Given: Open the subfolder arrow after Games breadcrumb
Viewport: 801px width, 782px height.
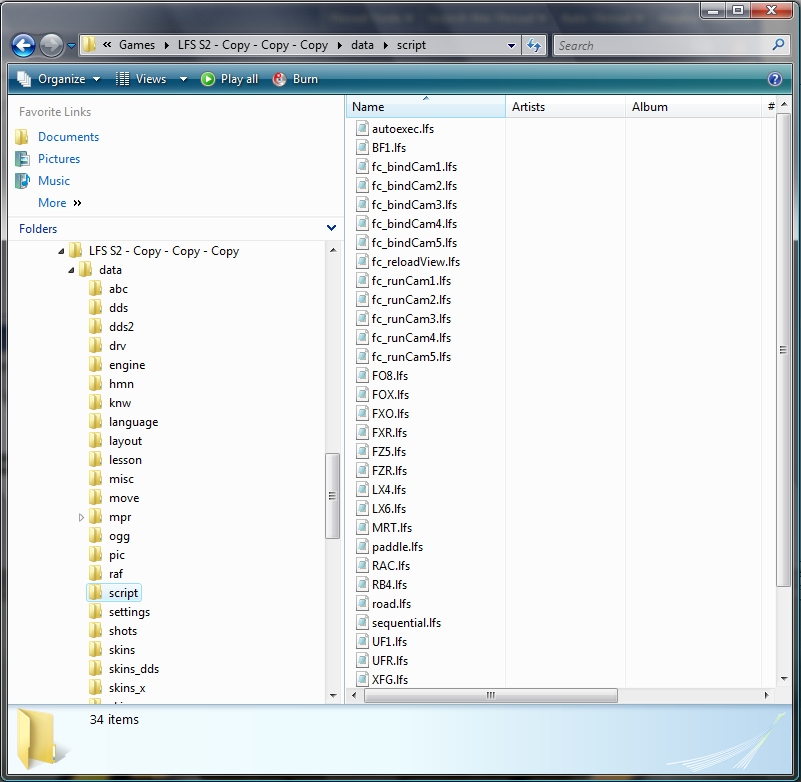Looking at the screenshot, I should tap(167, 45).
